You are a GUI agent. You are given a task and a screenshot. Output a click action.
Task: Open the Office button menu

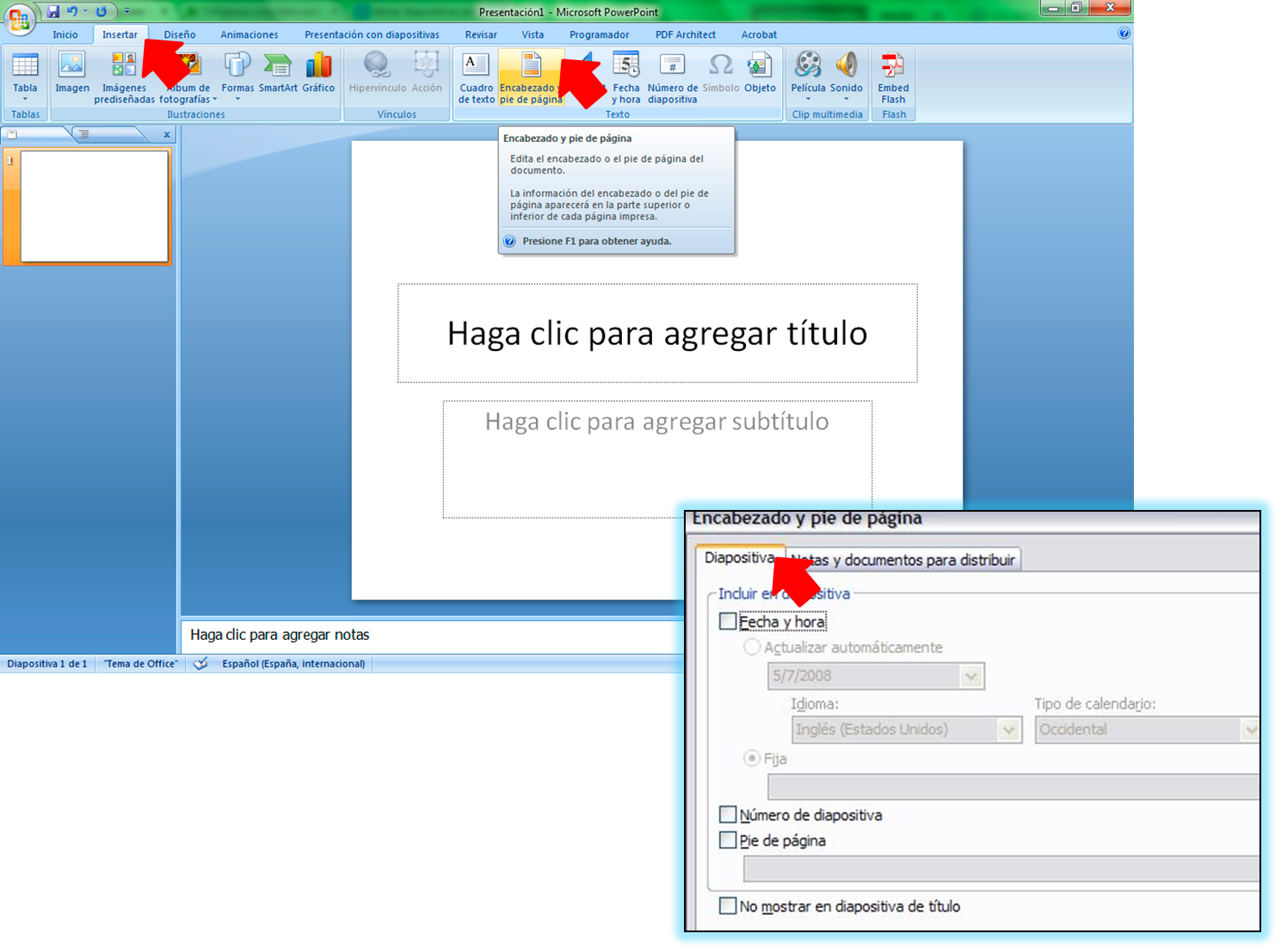click(x=19, y=19)
